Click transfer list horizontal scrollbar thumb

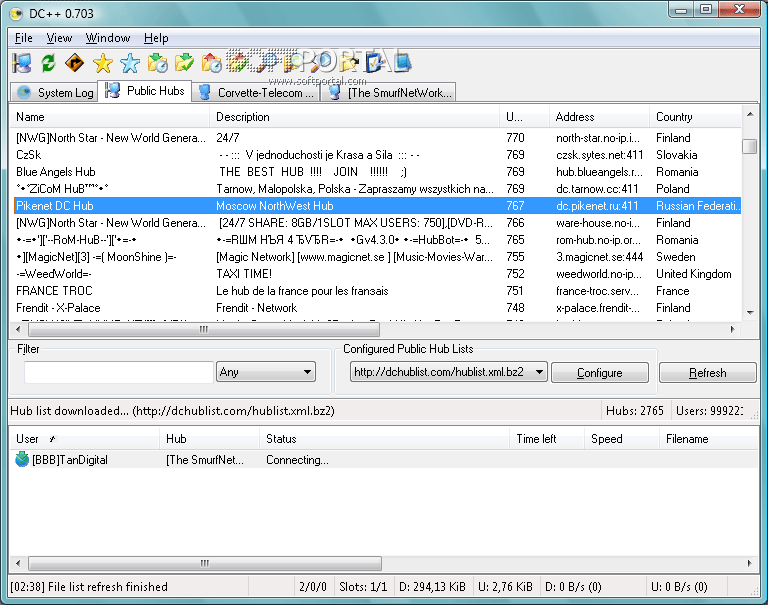click(205, 563)
